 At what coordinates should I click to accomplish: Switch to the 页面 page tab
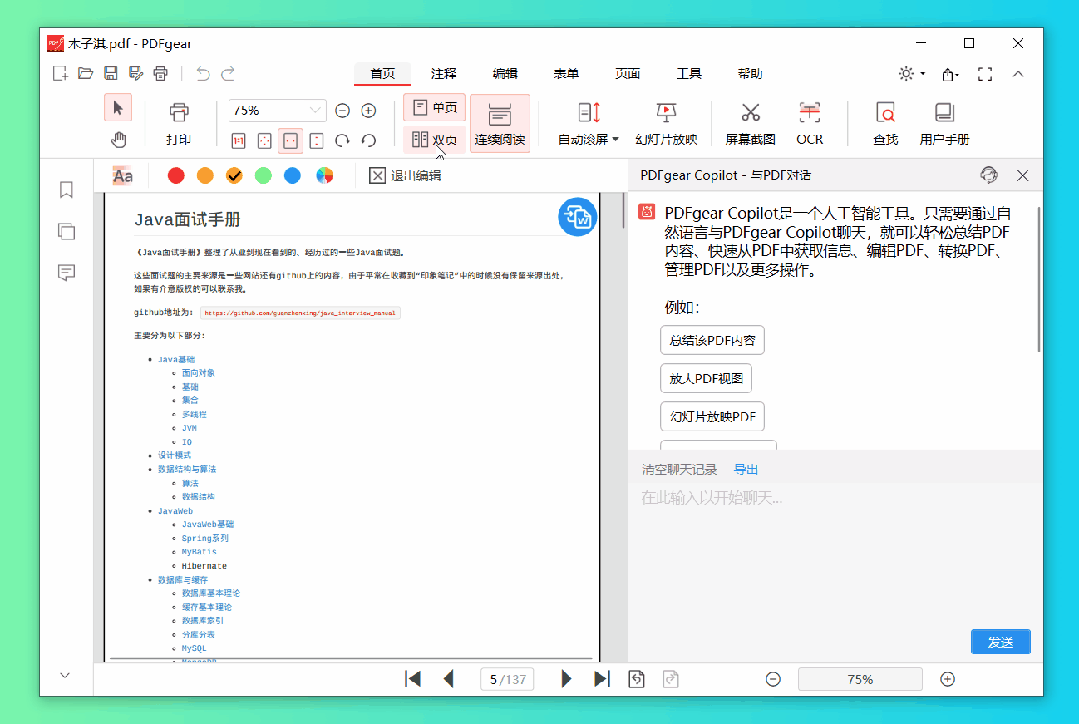point(627,74)
